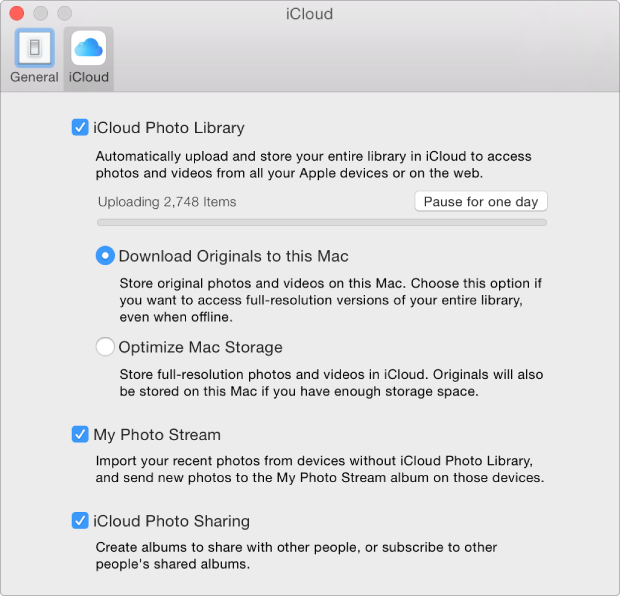
Task: Close the iCloud preferences window
Action: click(x=16, y=14)
